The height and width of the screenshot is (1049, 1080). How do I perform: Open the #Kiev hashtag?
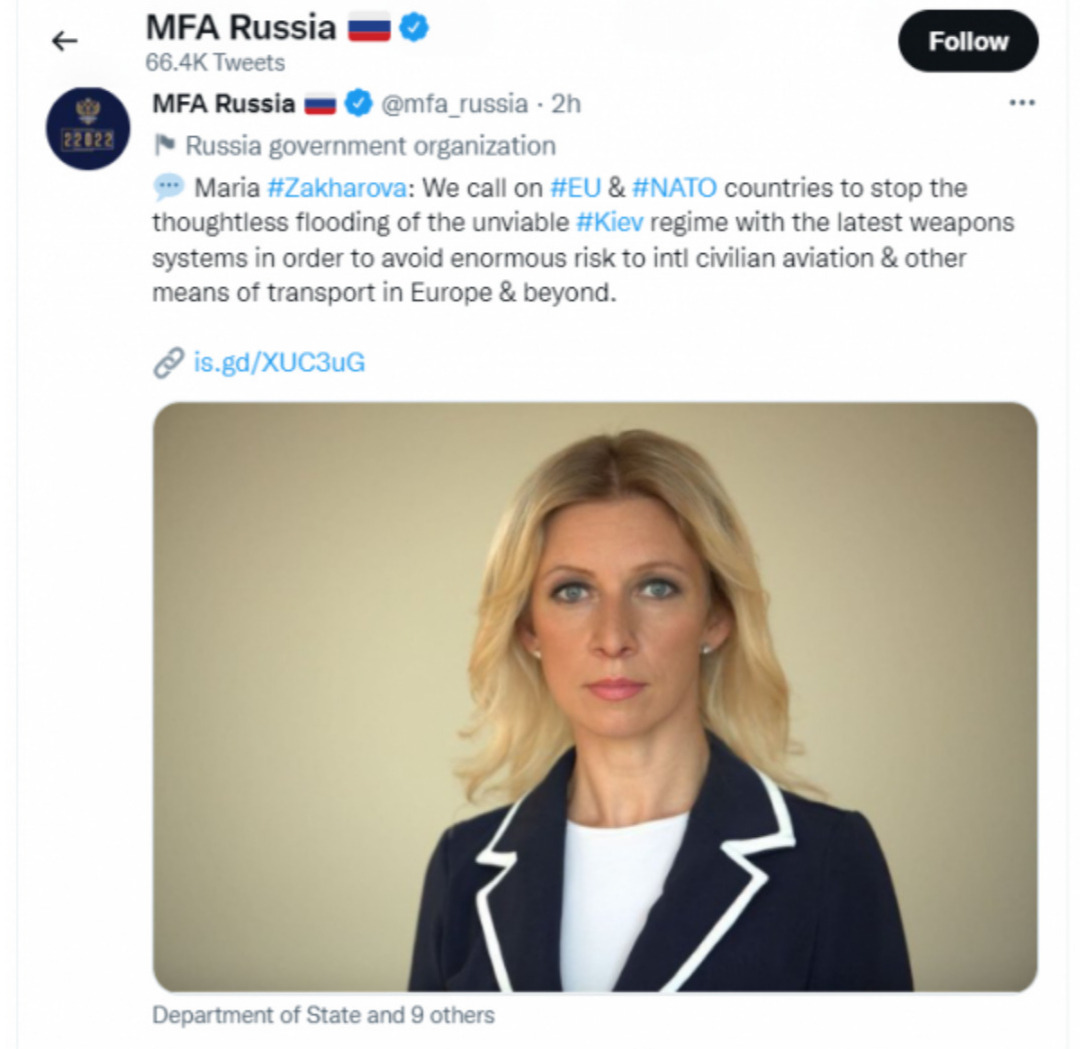[x=610, y=222]
